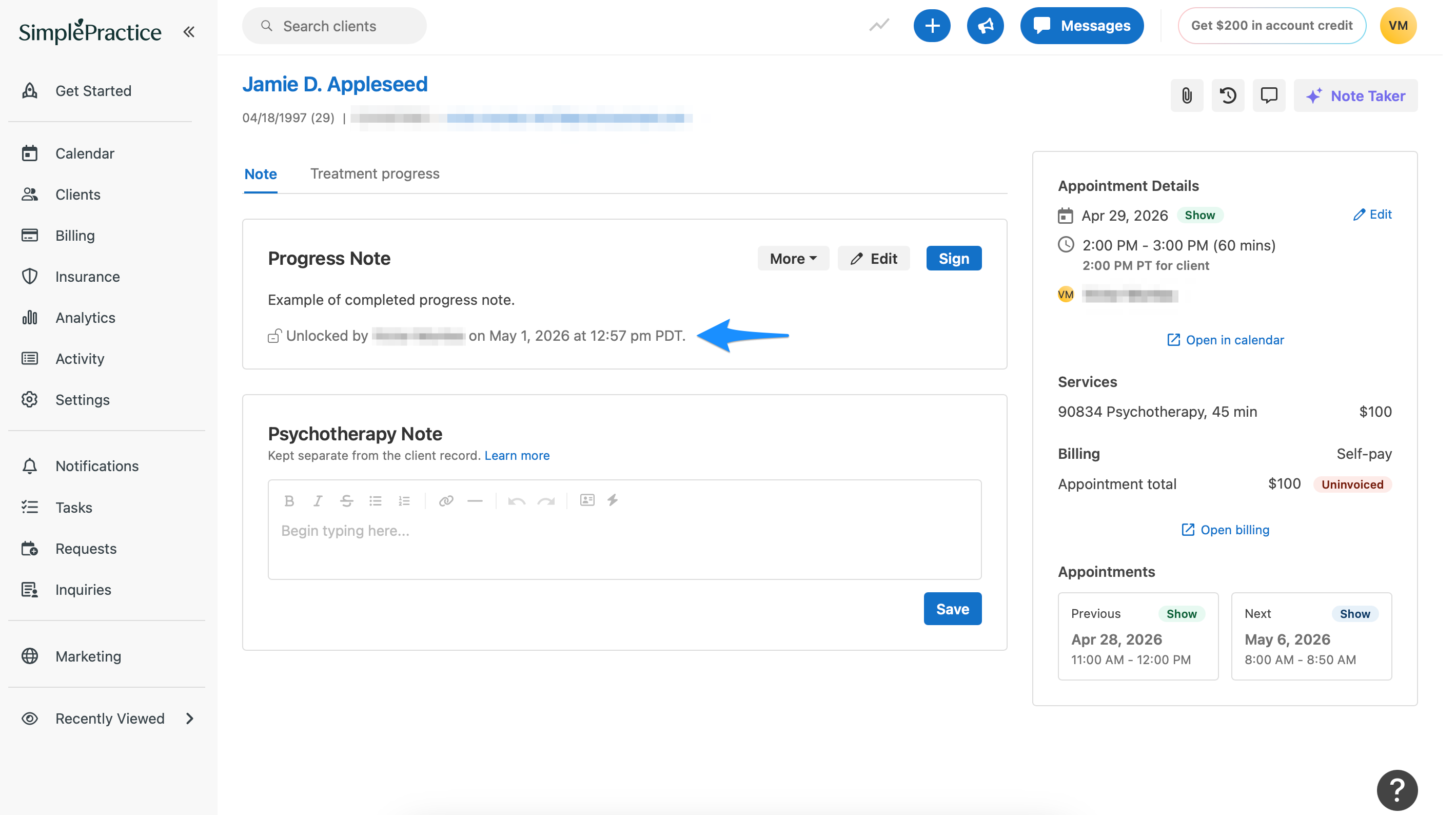Apply italic formatting in psychotherapy note
Image resolution: width=1456 pixels, height=815 pixels.
click(x=318, y=500)
